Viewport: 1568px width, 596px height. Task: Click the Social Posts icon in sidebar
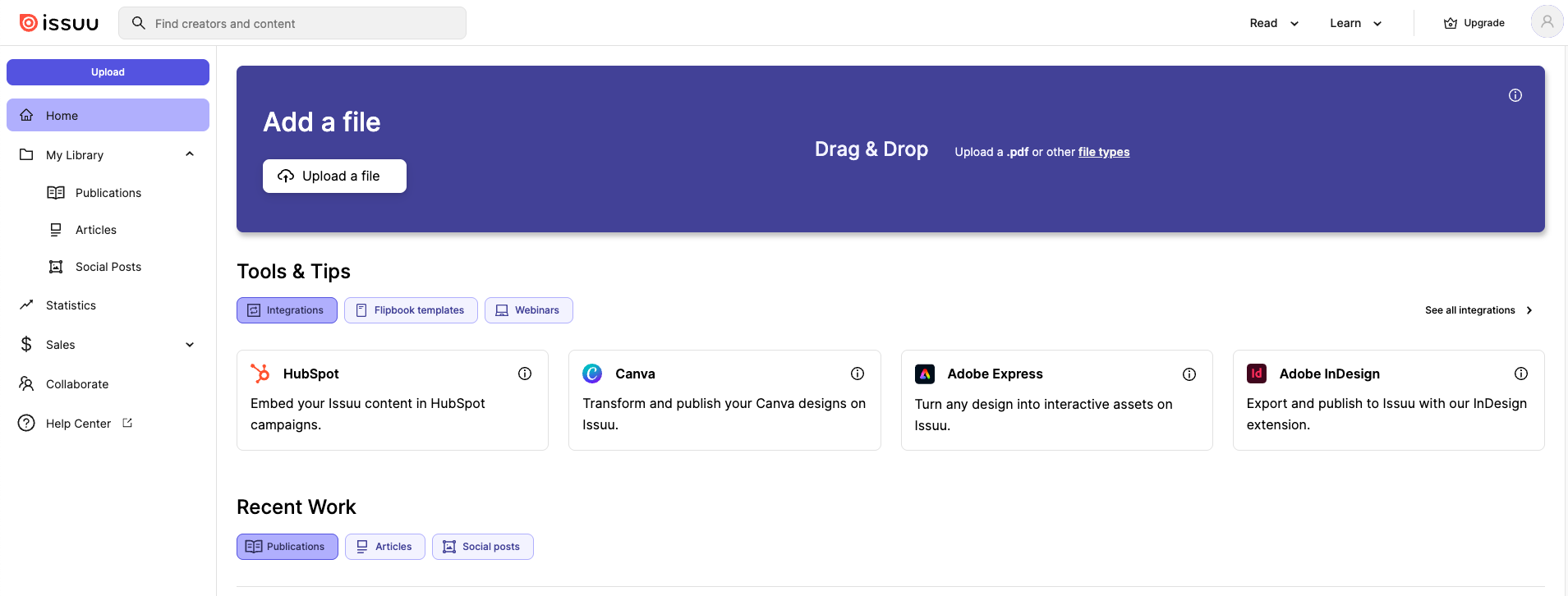[56, 267]
